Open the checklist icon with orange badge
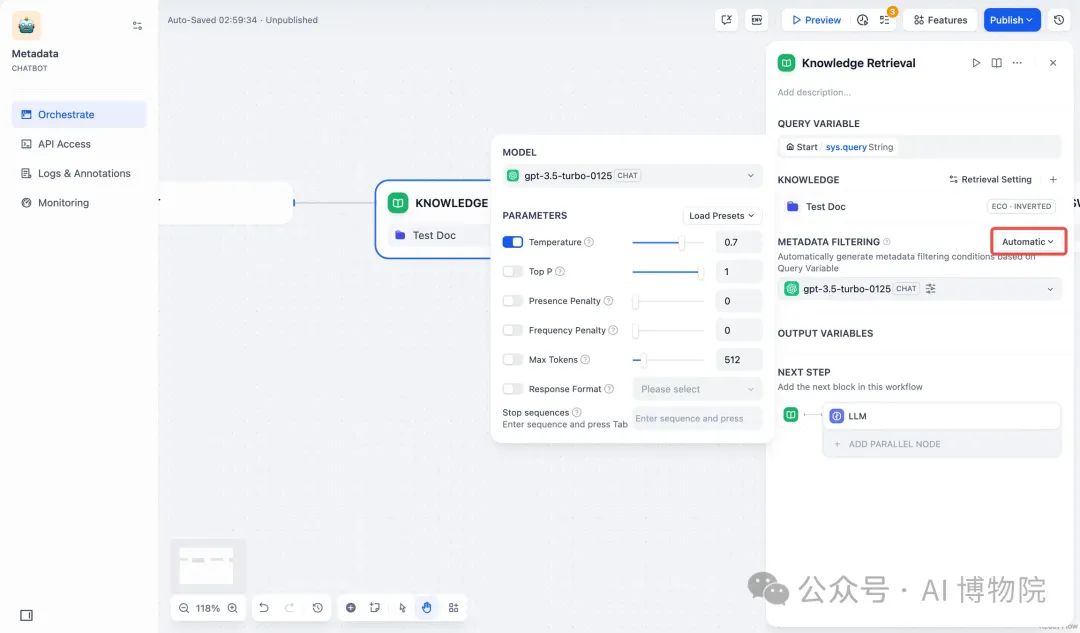The width and height of the screenshot is (1080, 633). point(885,20)
